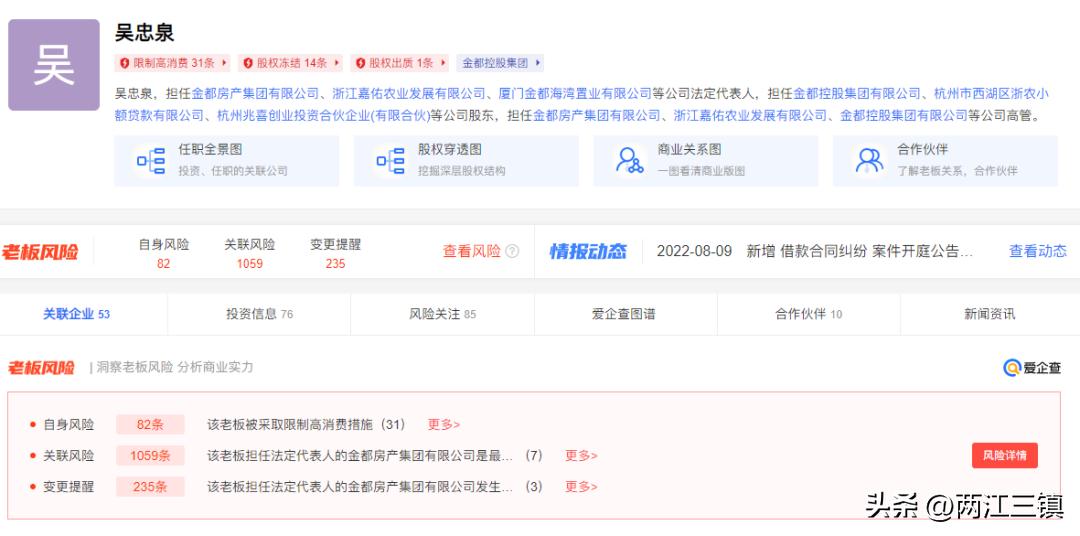The image size is (1080, 536).
Task: Click the purple 吴 avatar thumbnail
Action: coord(54,65)
